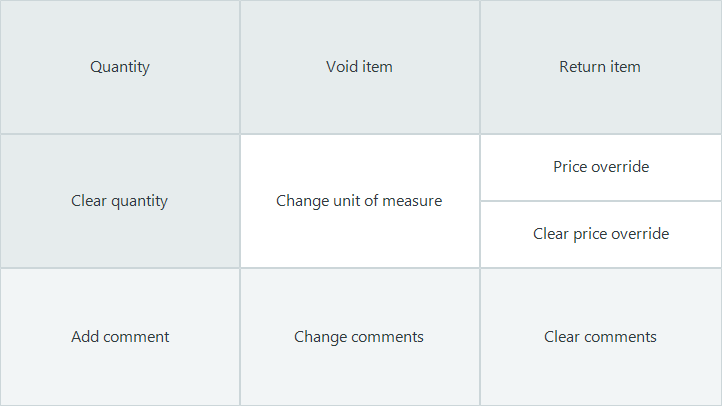Image resolution: width=722 pixels, height=406 pixels.
Task: Click the Quantity button
Action: click(x=120, y=67)
